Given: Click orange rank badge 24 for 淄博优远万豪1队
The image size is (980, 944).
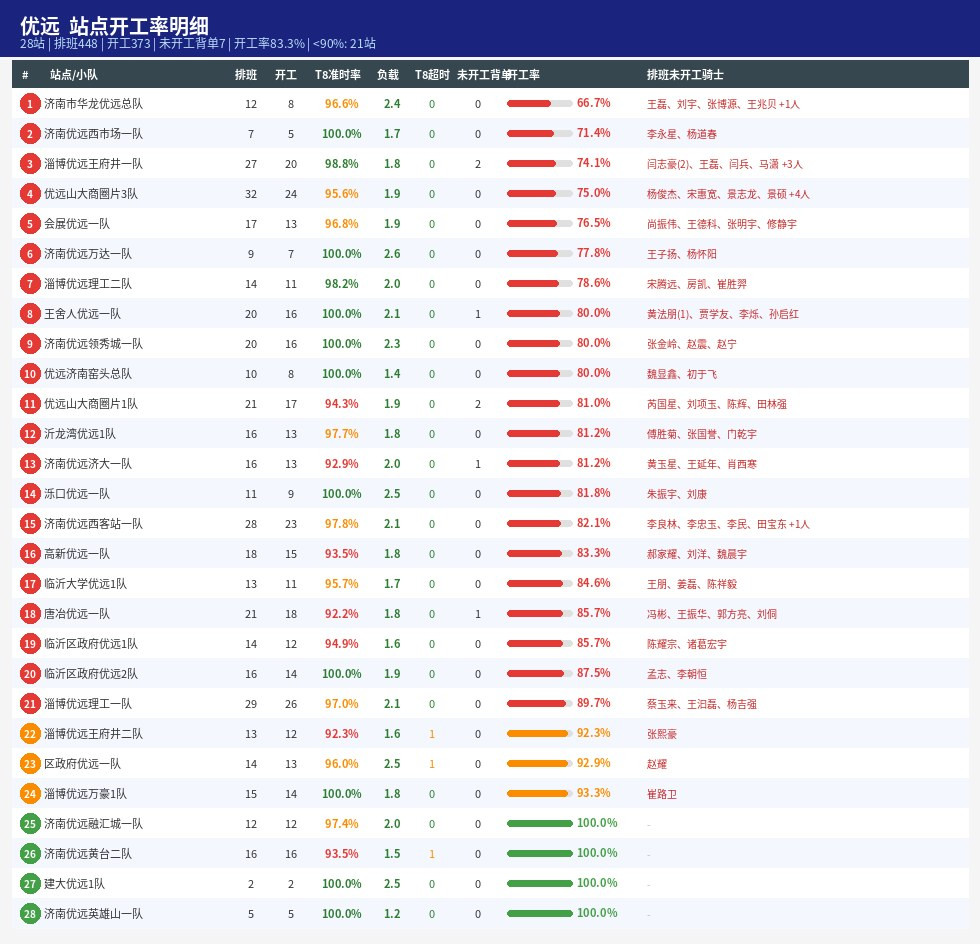Looking at the screenshot, I should pos(29,794).
